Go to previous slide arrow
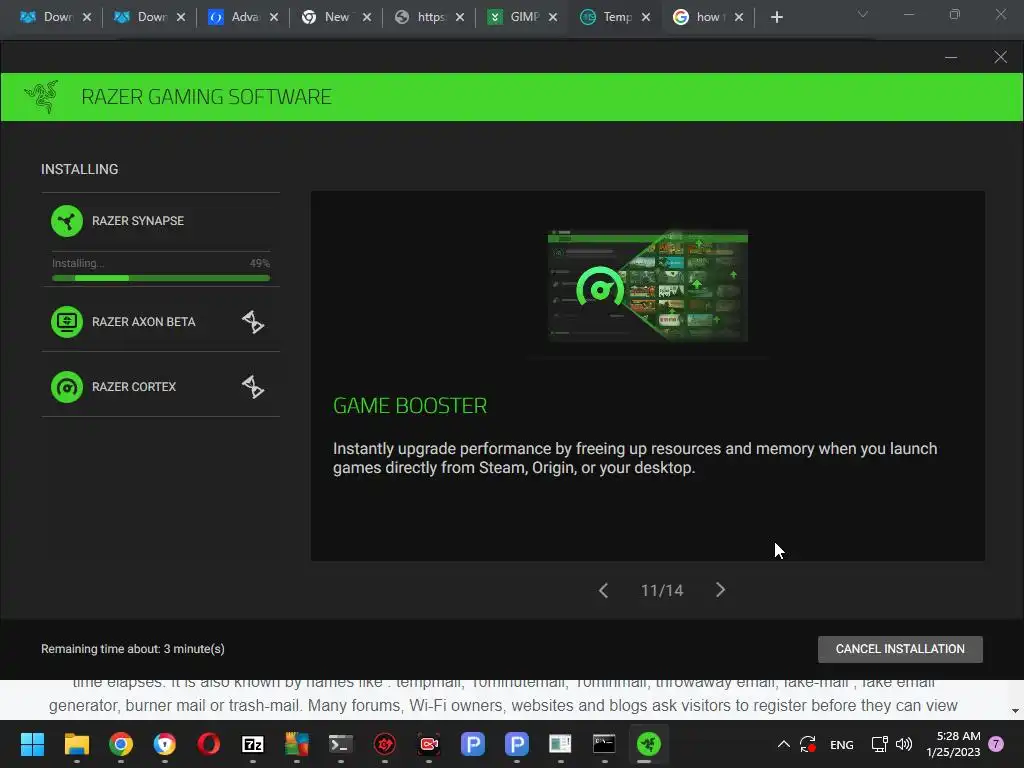1024x768 pixels. [x=603, y=590]
